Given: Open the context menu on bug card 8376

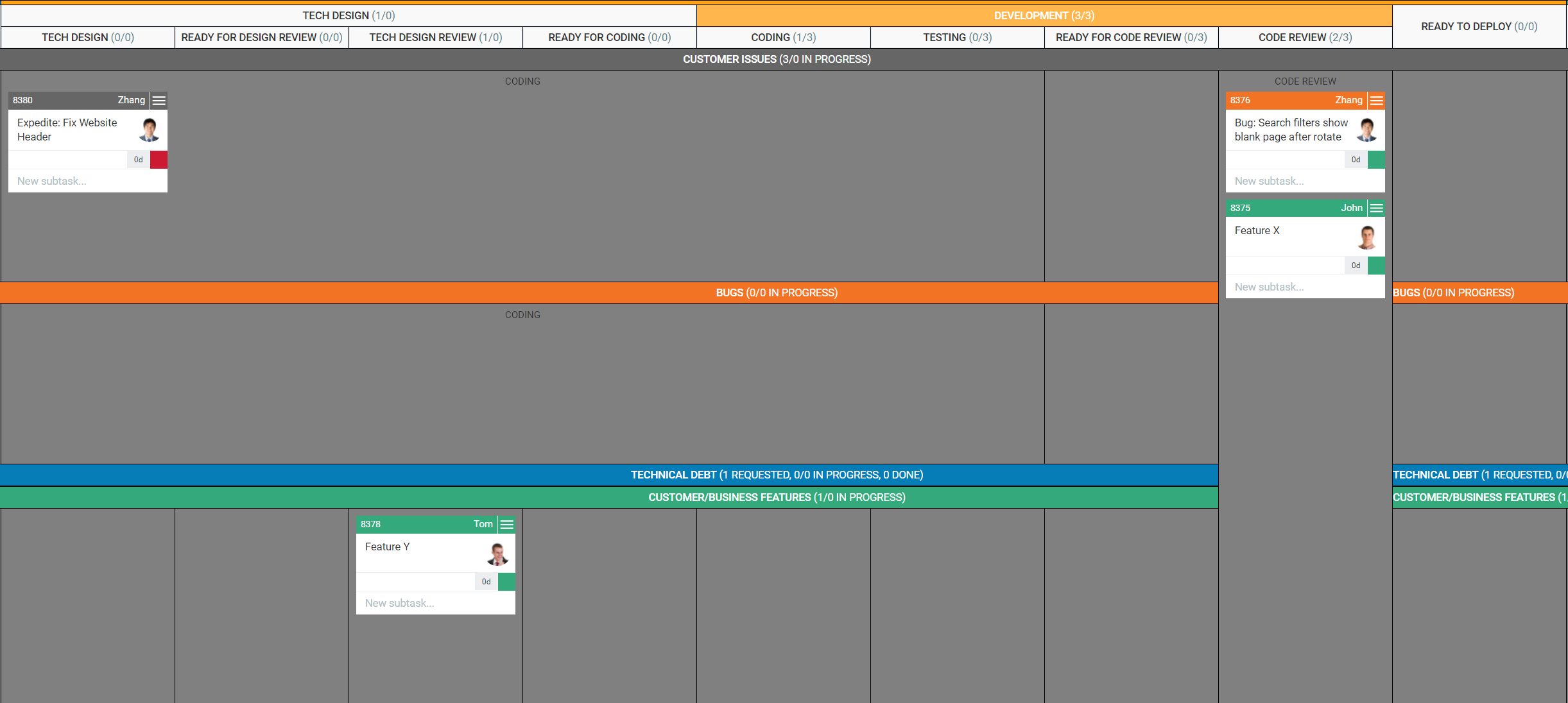Looking at the screenshot, I should tap(1376, 100).
